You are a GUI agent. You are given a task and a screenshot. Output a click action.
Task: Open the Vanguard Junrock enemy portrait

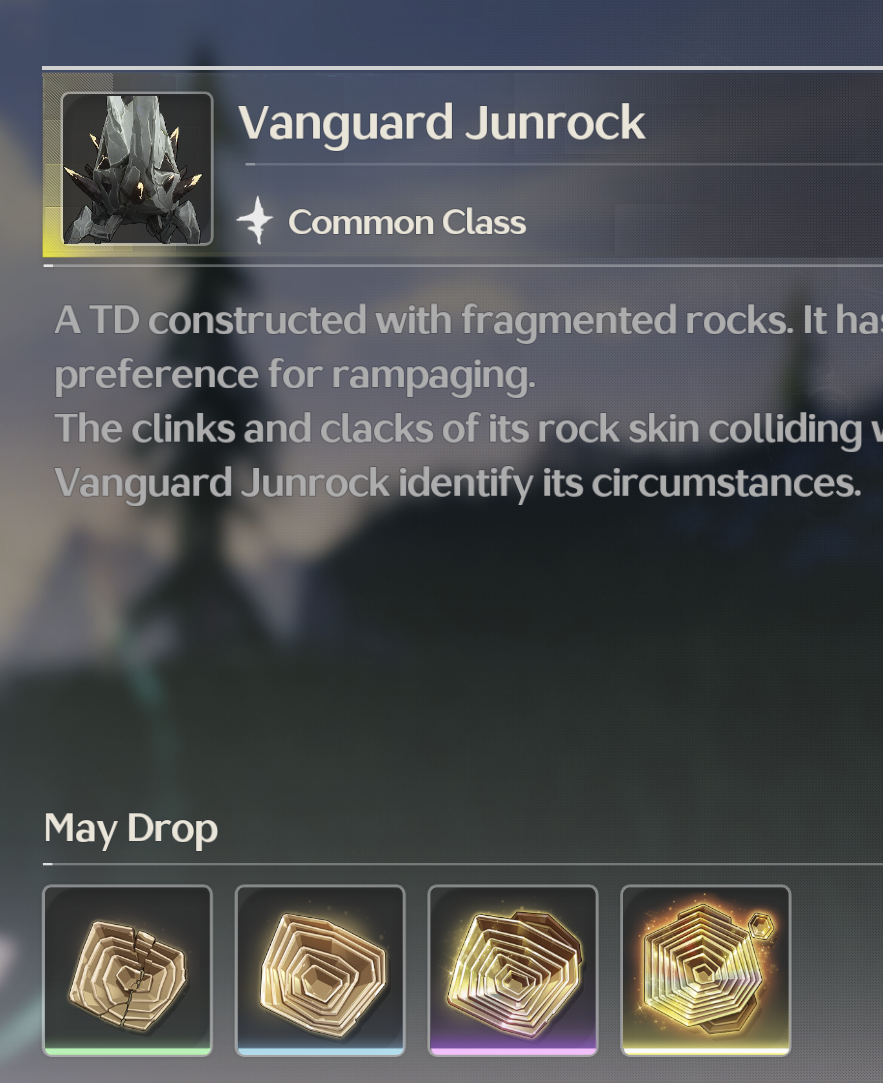pyautogui.click(x=137, y=169)
